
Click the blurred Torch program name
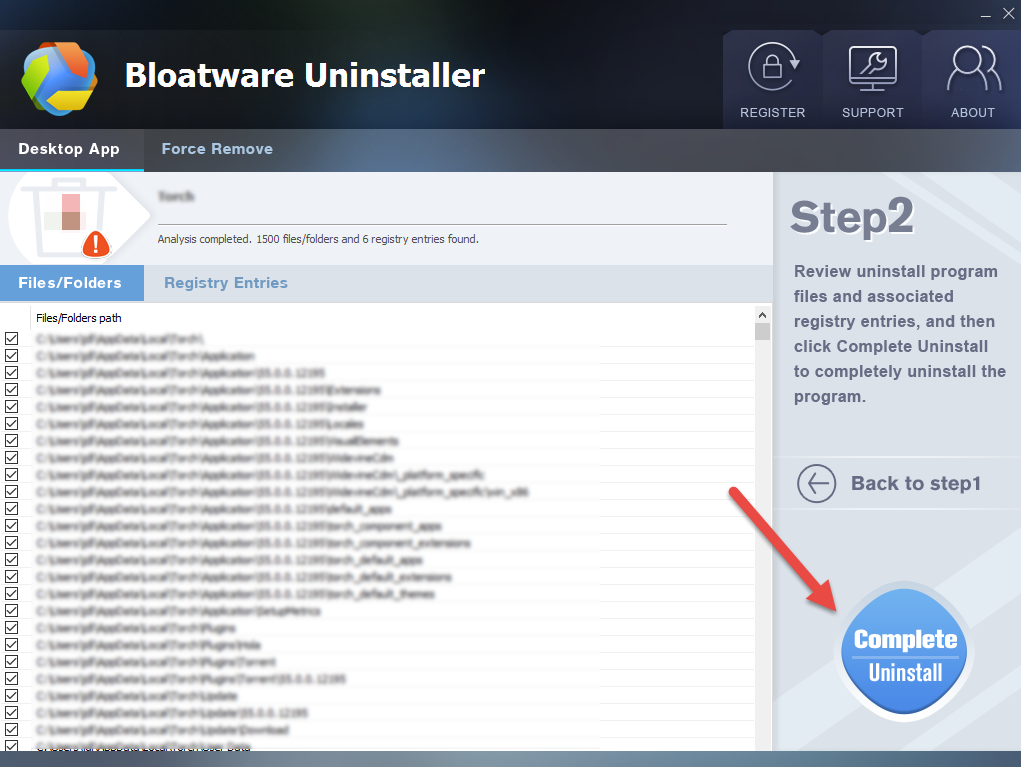coord(176,196)
